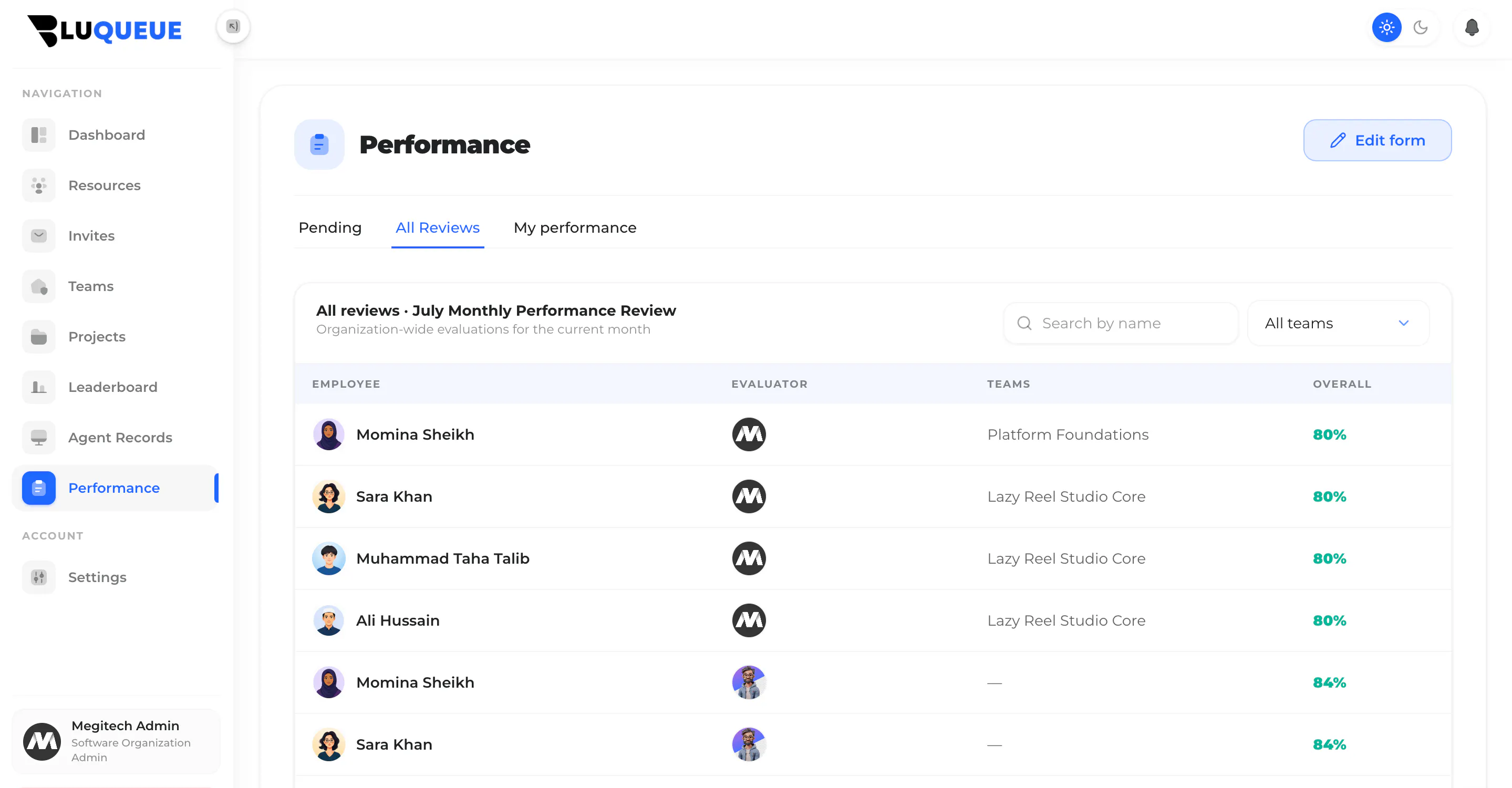Switch to light theme sun icon
The width and height of the screenshot is (1512, 788).
click(1386, 27)
